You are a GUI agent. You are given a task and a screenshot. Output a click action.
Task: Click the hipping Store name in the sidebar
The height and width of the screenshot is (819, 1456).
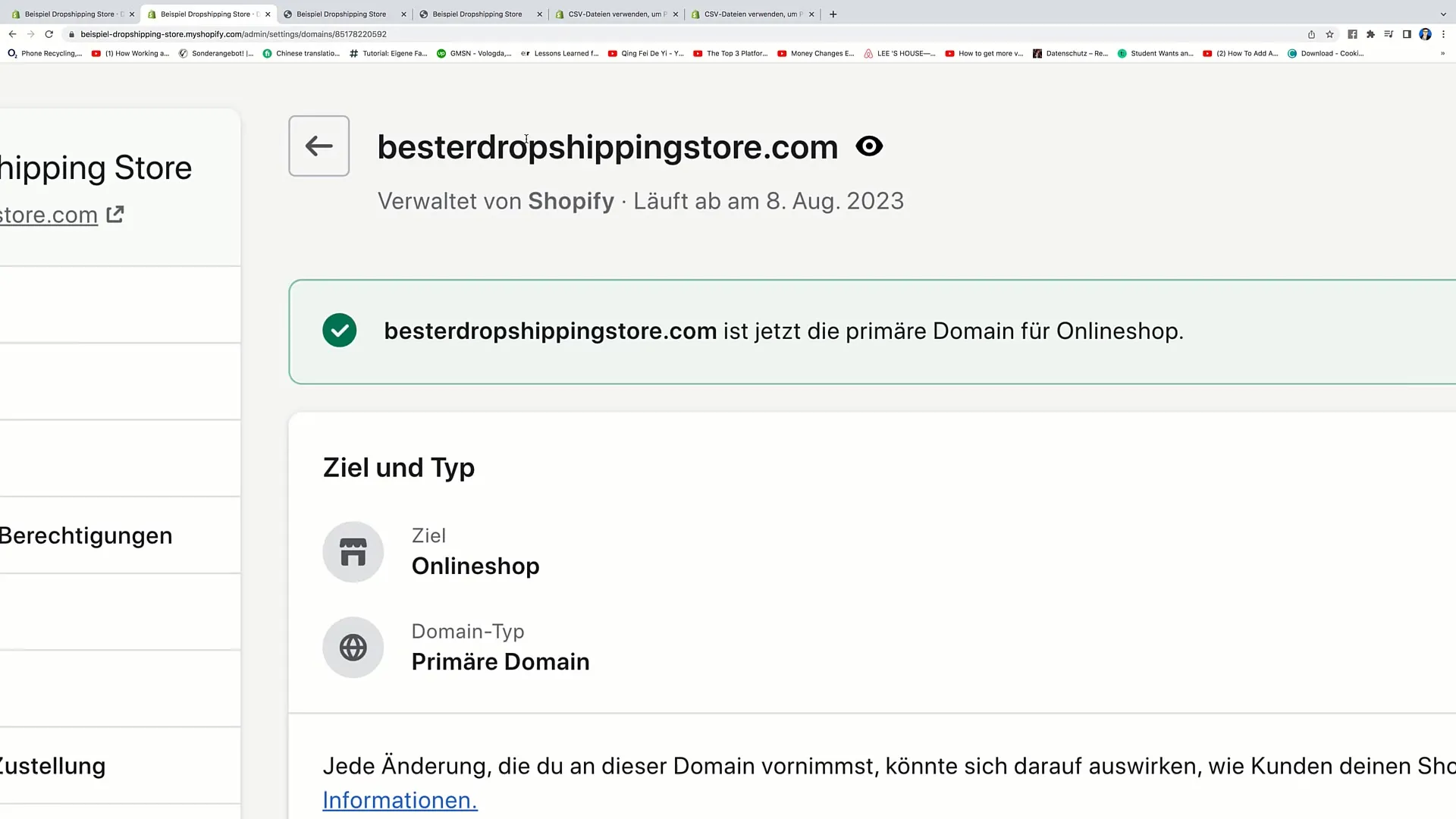96,168
